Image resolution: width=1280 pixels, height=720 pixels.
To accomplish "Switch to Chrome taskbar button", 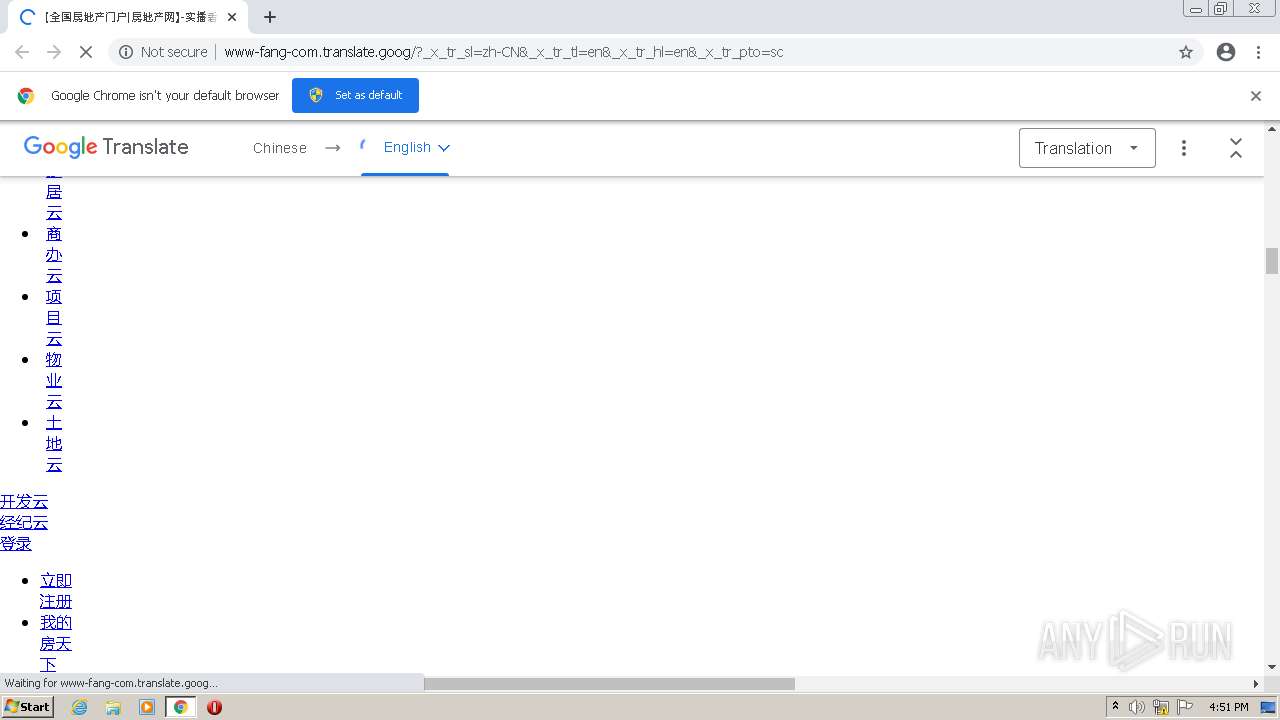I will (181, 707).
